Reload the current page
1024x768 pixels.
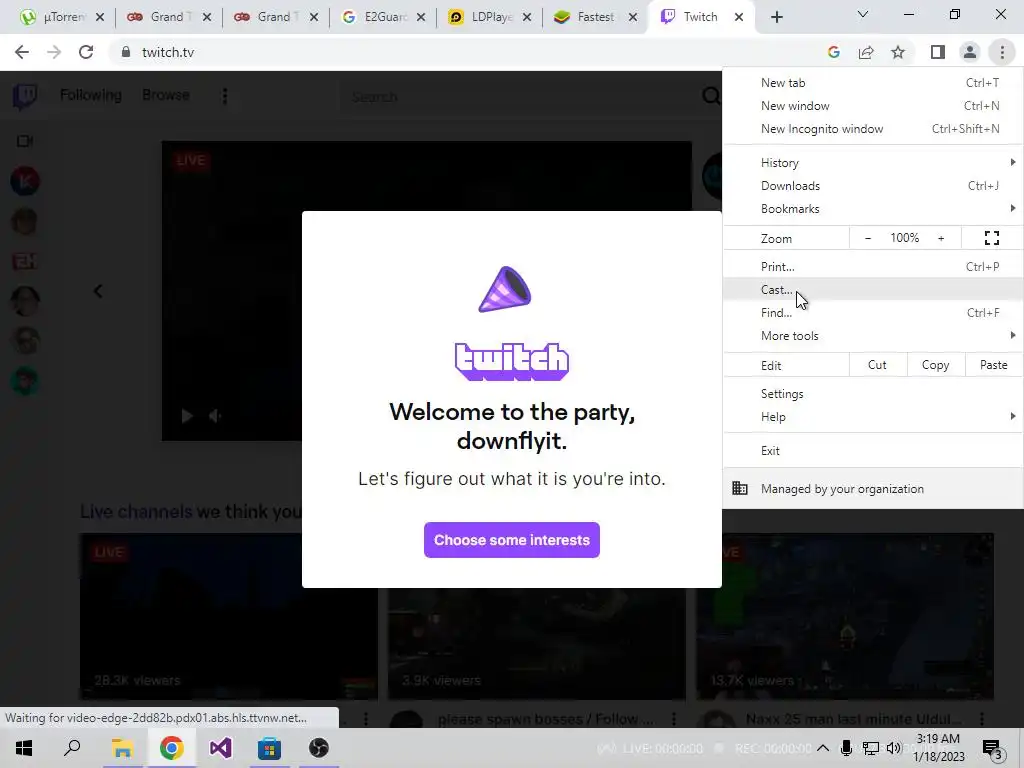point(86,52)
